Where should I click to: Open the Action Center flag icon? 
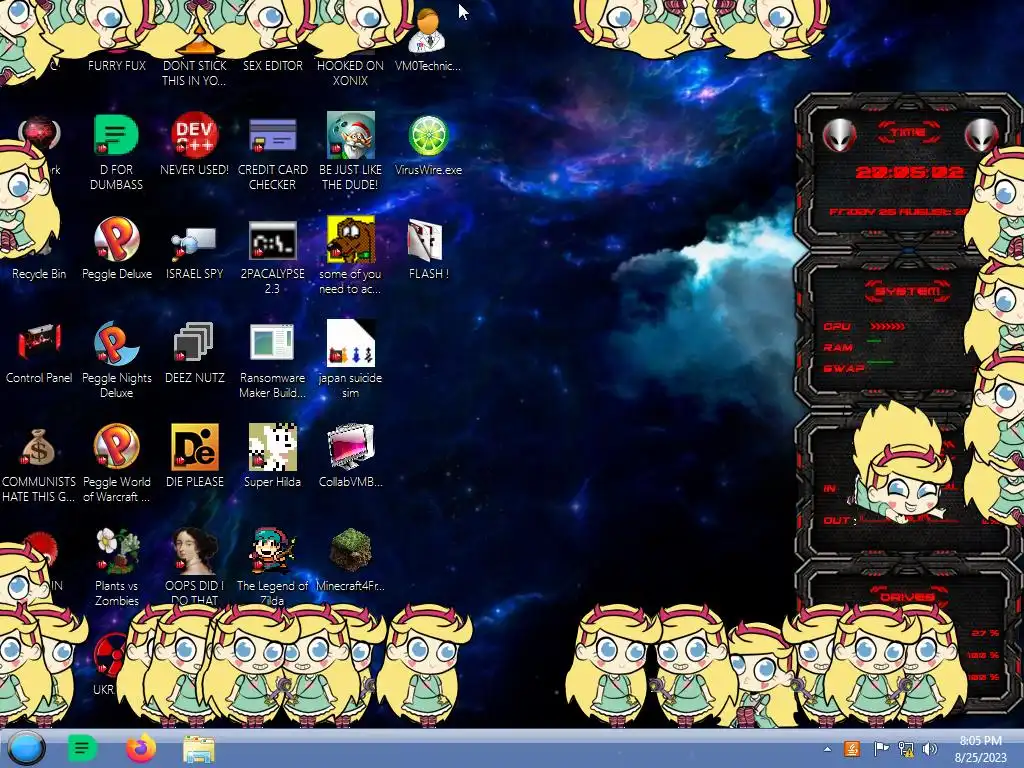pos(881,748)
